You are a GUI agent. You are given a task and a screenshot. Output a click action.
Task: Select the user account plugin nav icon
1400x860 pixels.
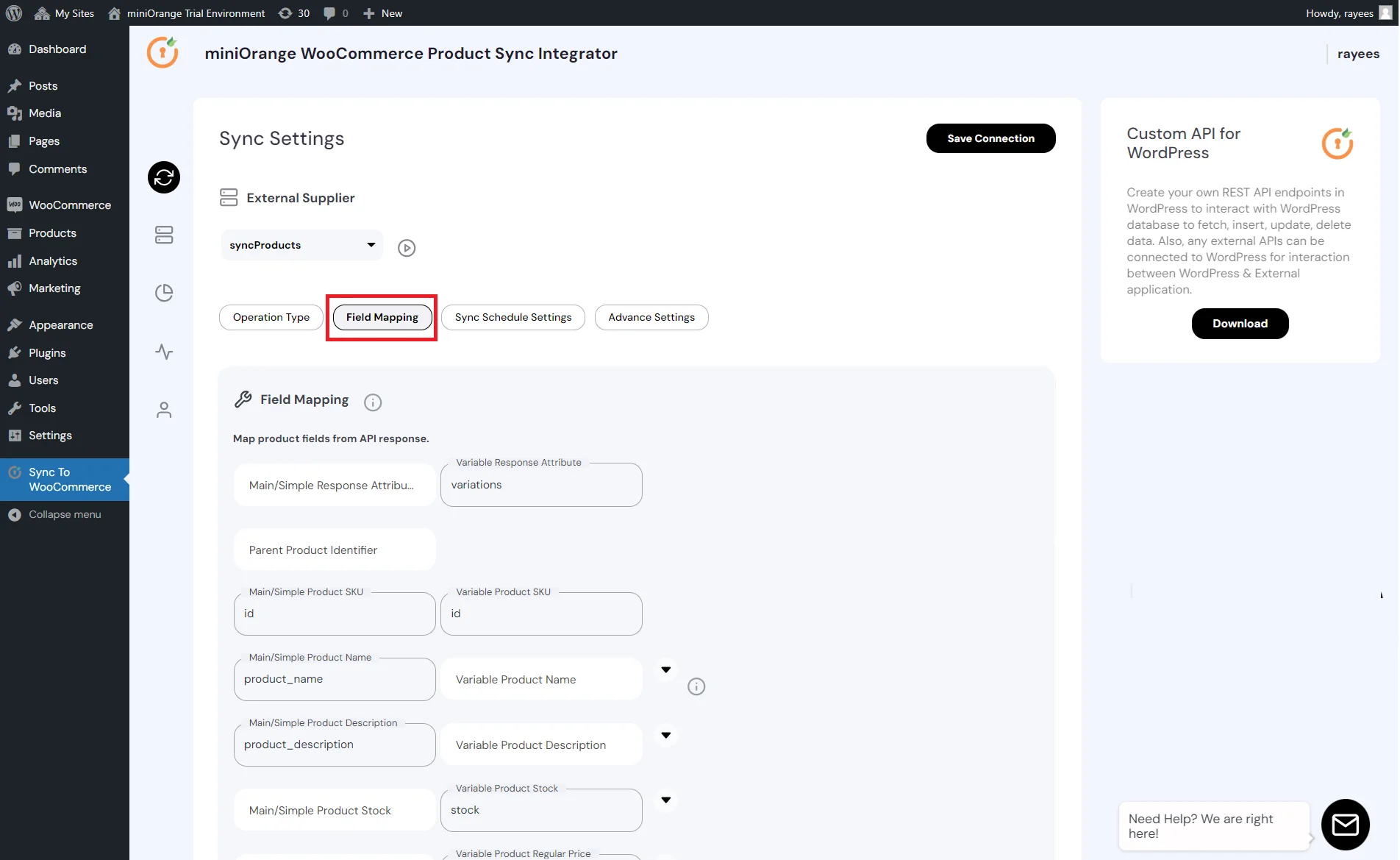(x=164, y=410)
